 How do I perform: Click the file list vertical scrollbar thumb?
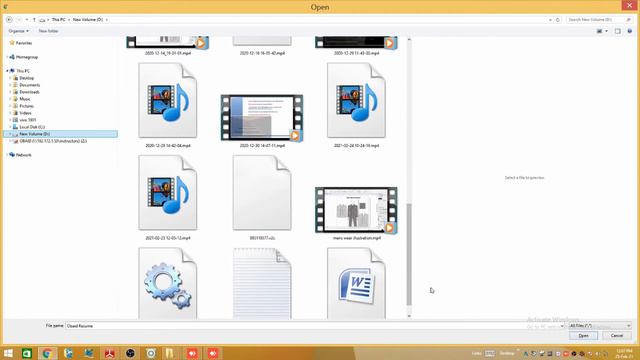pos(409,254)
